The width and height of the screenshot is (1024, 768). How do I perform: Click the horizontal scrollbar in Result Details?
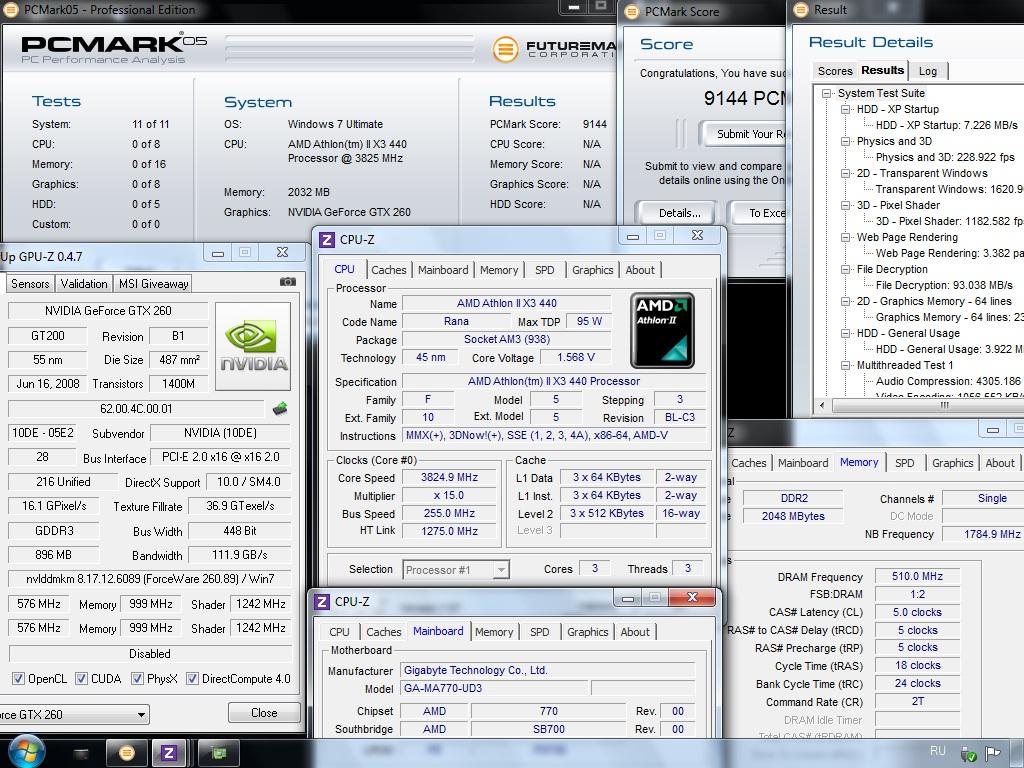(x=927, y=406)
